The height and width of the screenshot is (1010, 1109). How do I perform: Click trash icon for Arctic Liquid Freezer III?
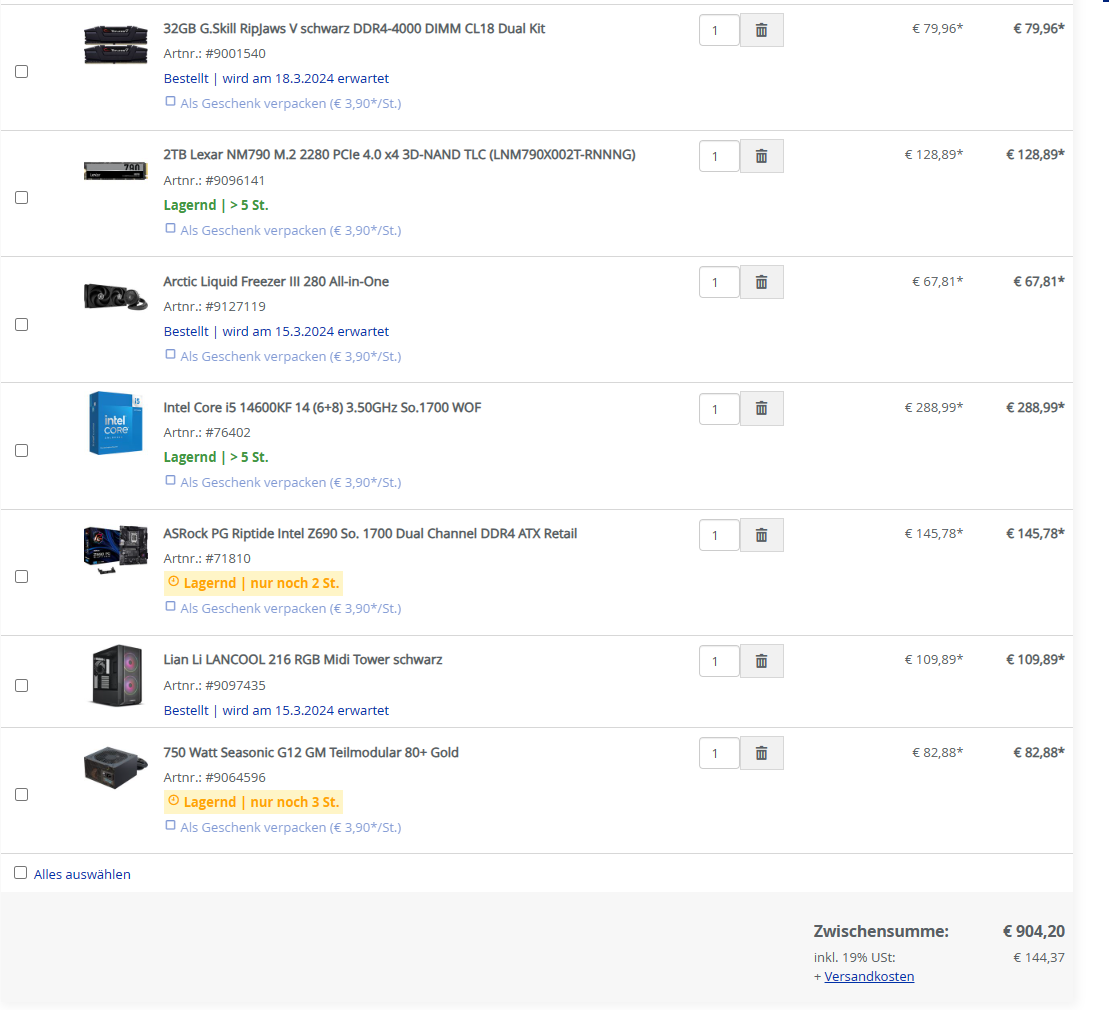tap(761, 282)
